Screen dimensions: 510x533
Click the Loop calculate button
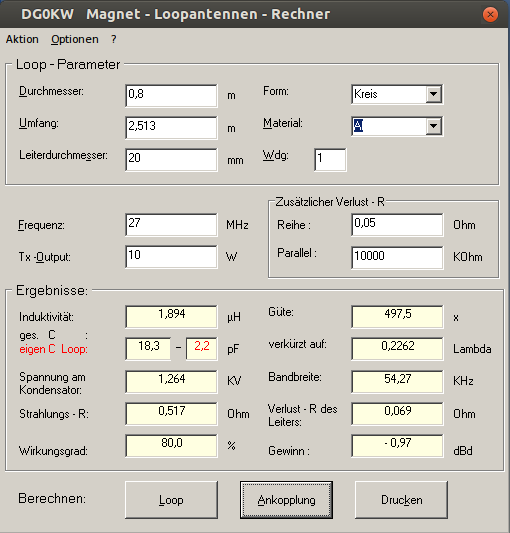point(171,500)
